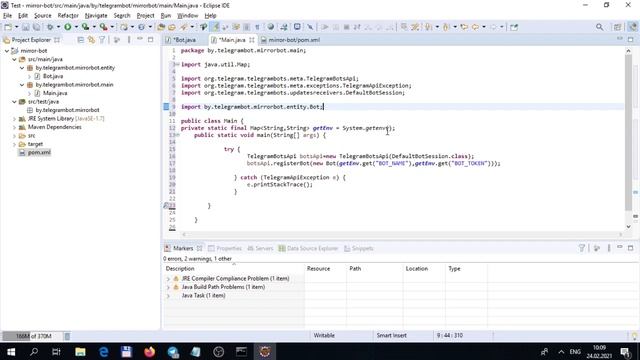The width and height of the screenshot is (640, 360).
Task: Toggle Link with Editor in Project Explorer
Action: point(91,40)
